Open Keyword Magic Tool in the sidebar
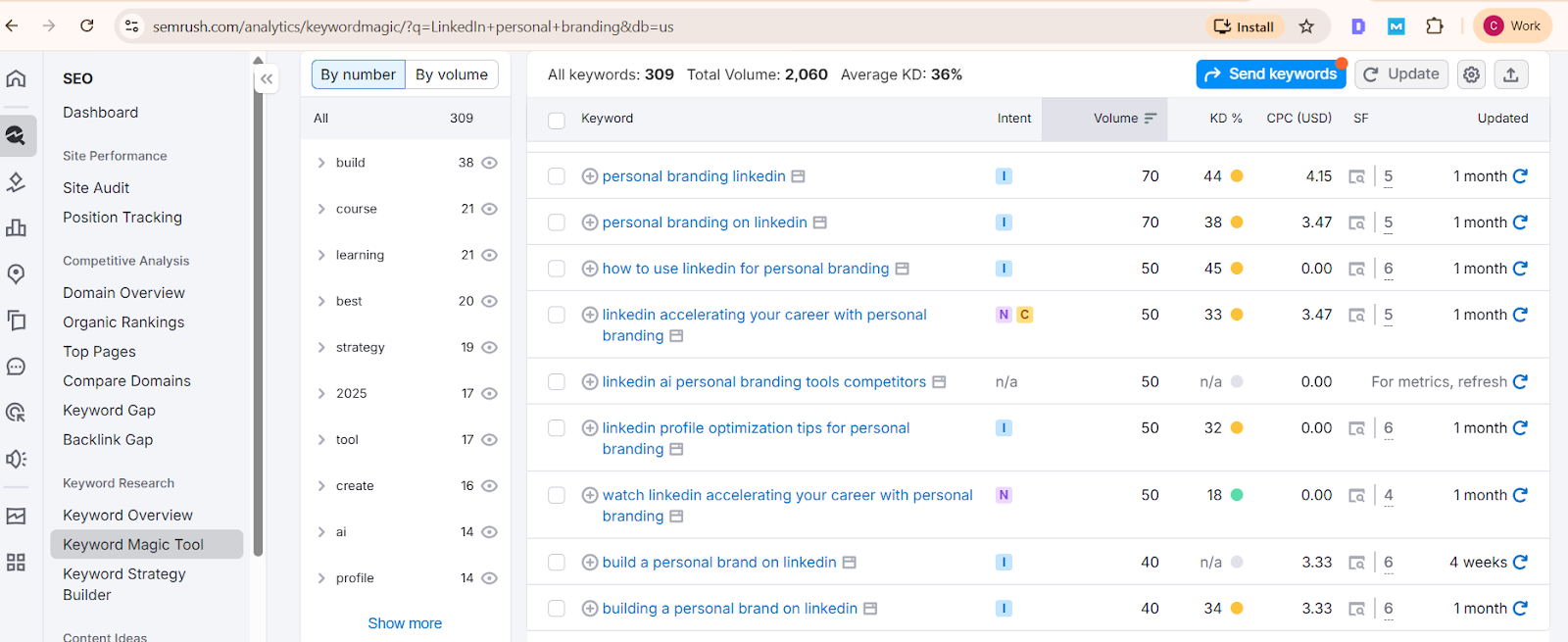The height and width of the screenshot is (642, 1568). click(147, 545)
